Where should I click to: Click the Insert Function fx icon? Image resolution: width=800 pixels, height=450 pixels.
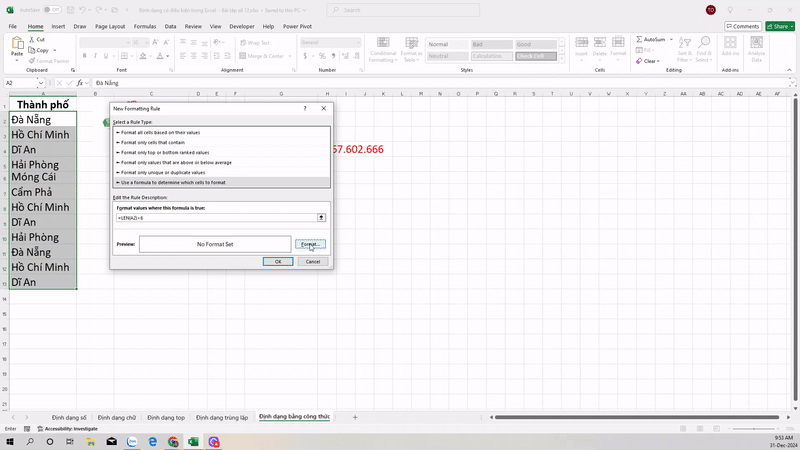(x=80, y=83)
